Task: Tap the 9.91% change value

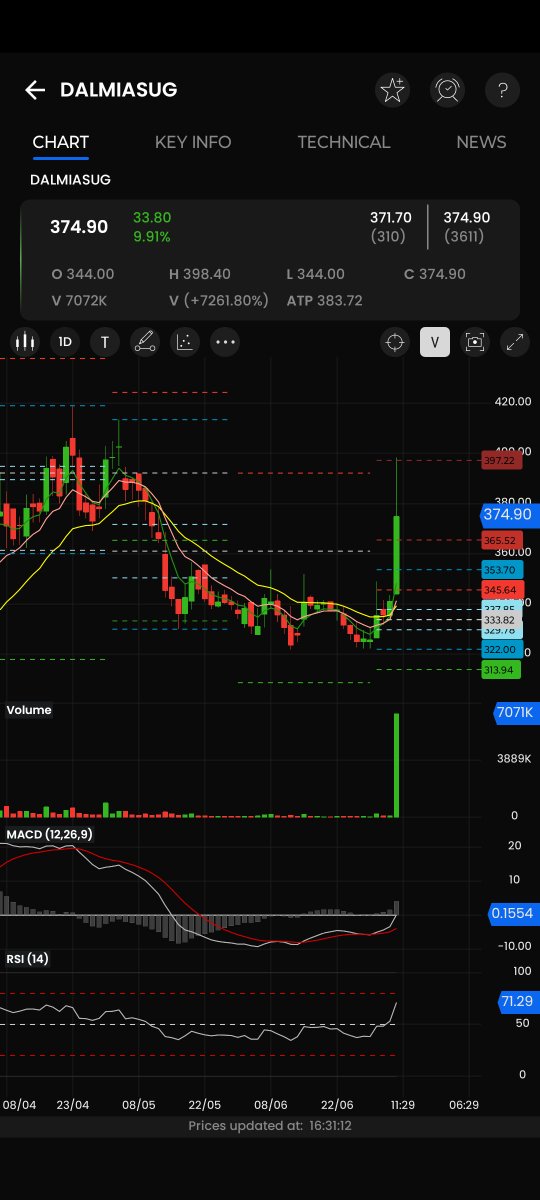Action: click(x=152, y=237)
